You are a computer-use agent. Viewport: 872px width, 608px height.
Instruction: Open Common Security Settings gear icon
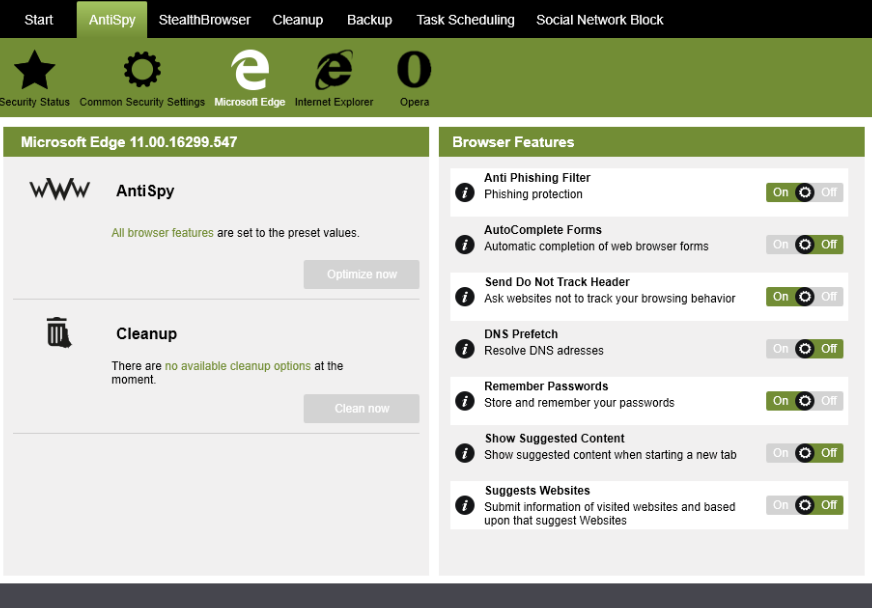(142, 70)
